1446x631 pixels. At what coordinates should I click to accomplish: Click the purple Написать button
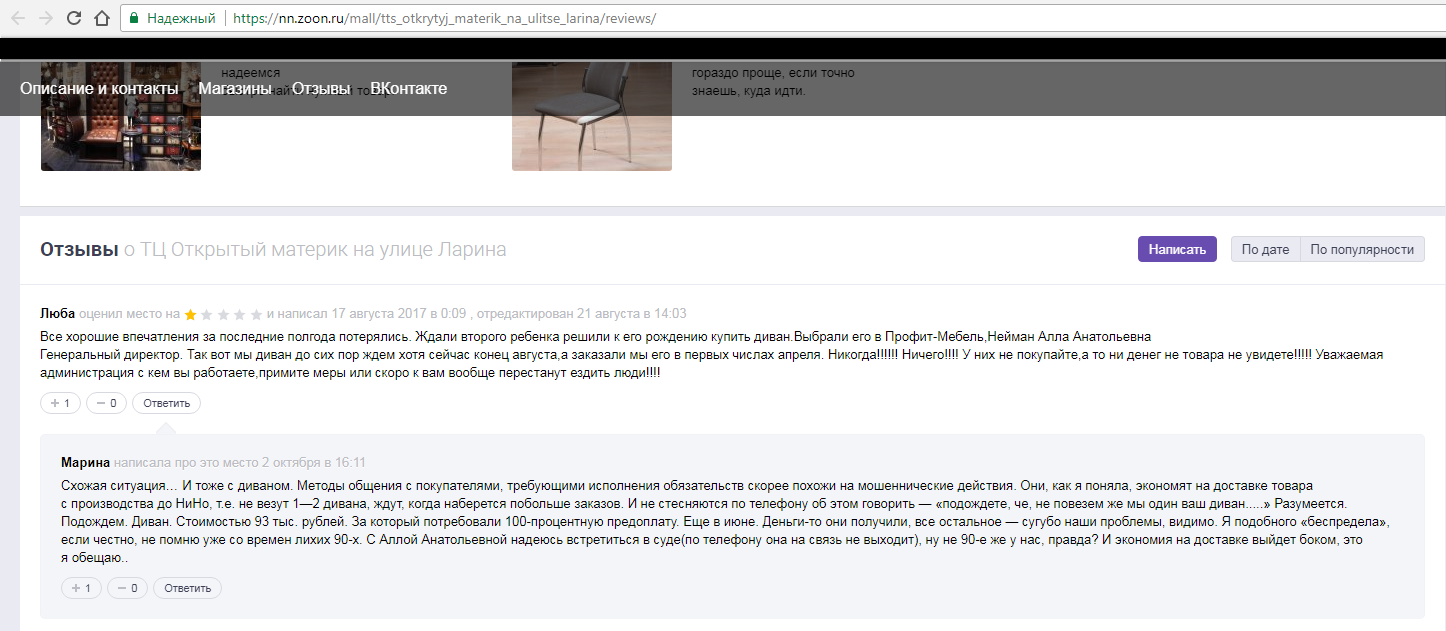click(x=1177, y=250)
